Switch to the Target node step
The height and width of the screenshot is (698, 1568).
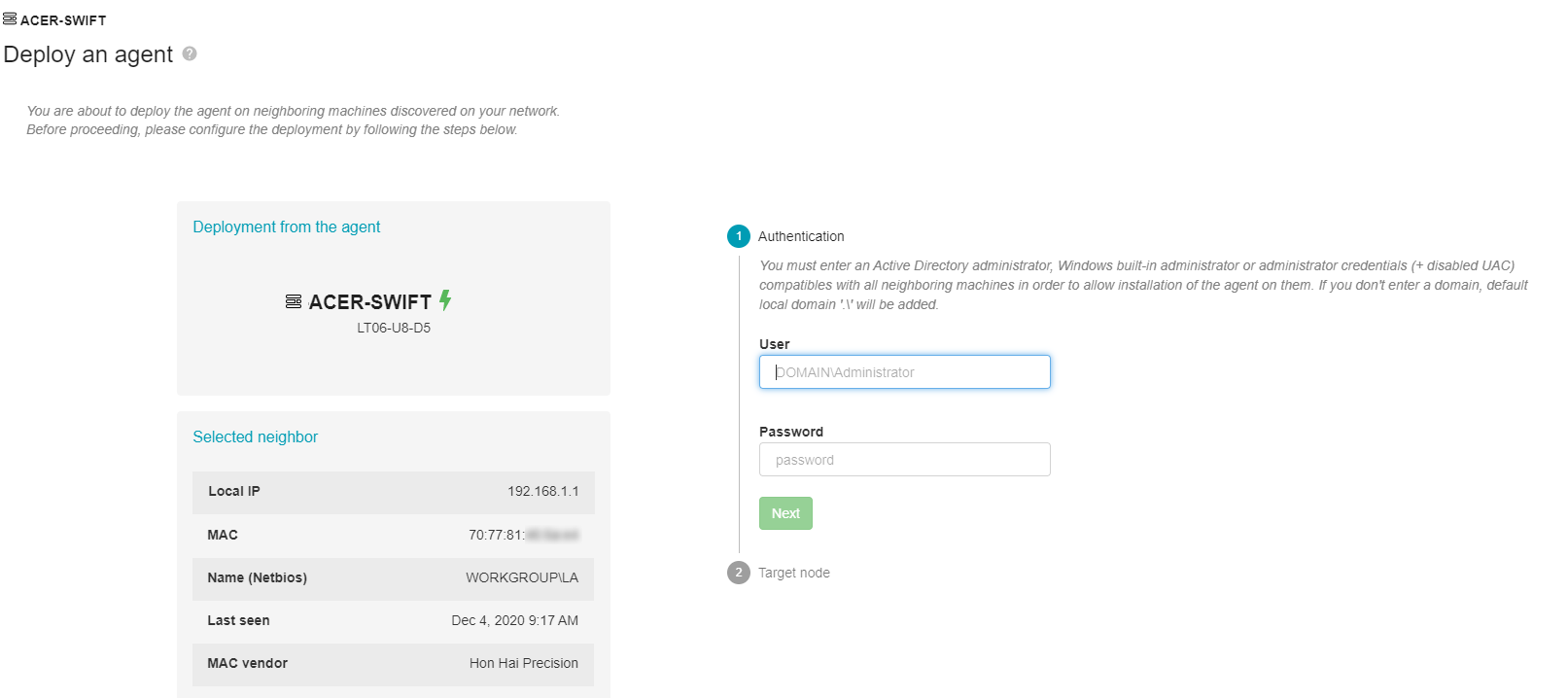[x=794, y=573]
